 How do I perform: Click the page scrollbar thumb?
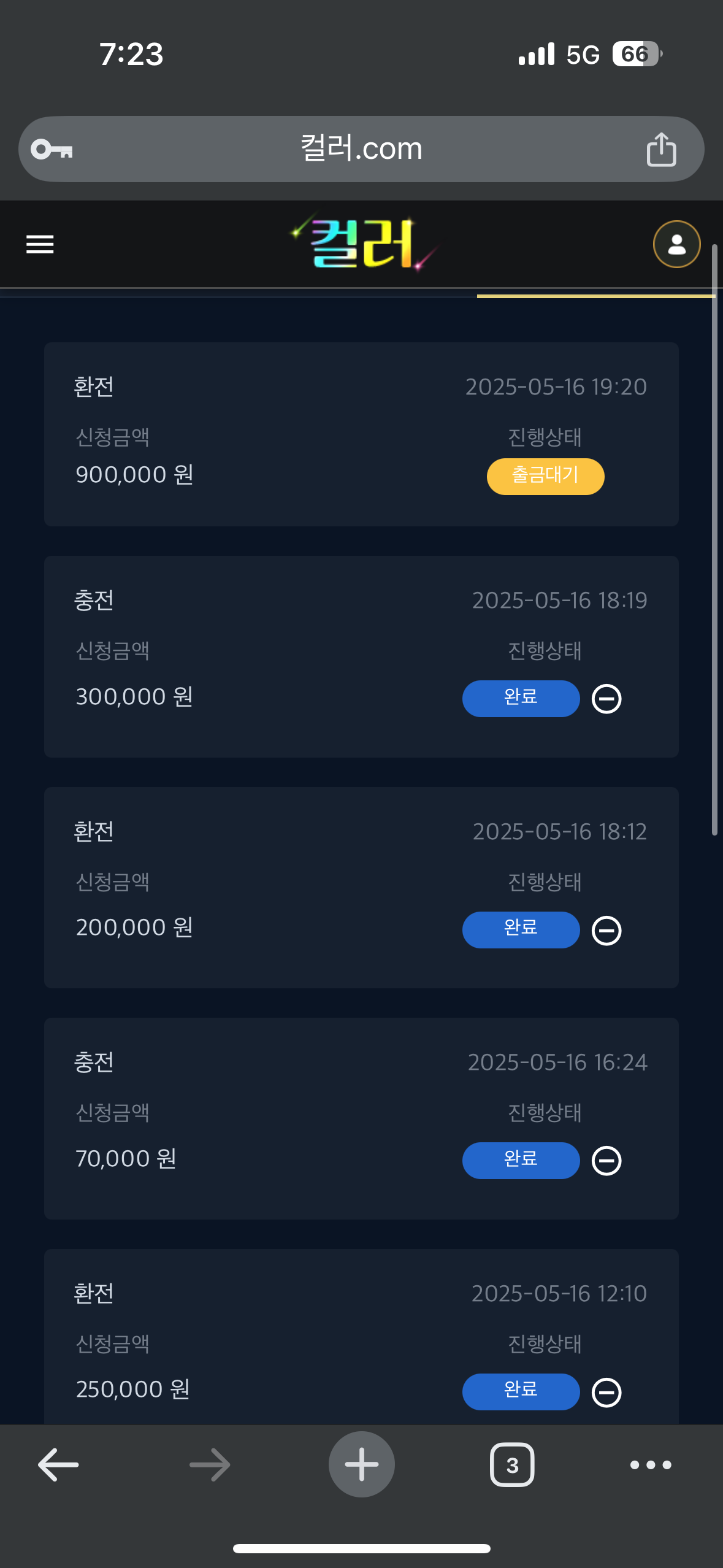click(x=714, y=540)
